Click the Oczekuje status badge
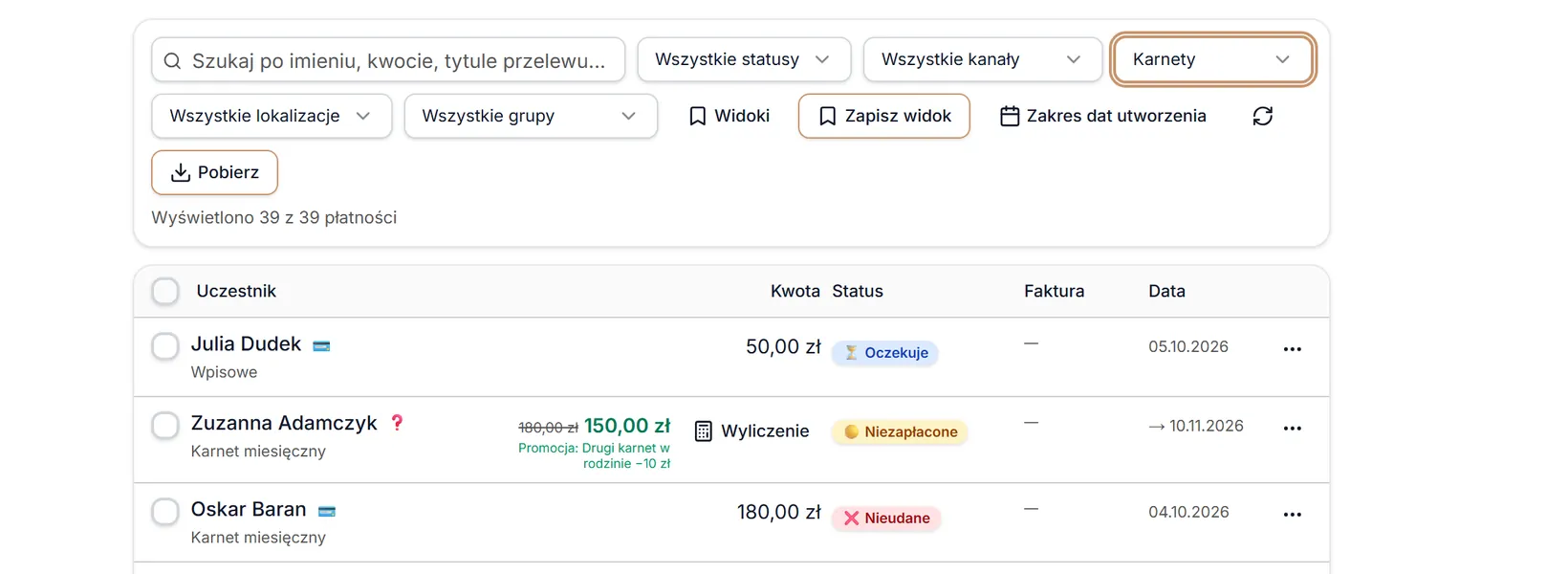 click(x=885, y=353)
